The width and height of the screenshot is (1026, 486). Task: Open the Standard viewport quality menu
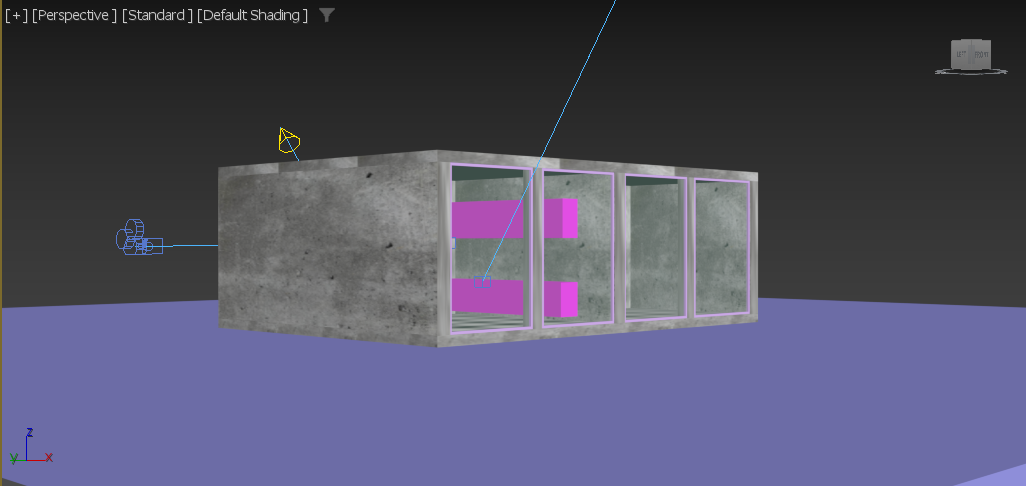click(157, 15)
